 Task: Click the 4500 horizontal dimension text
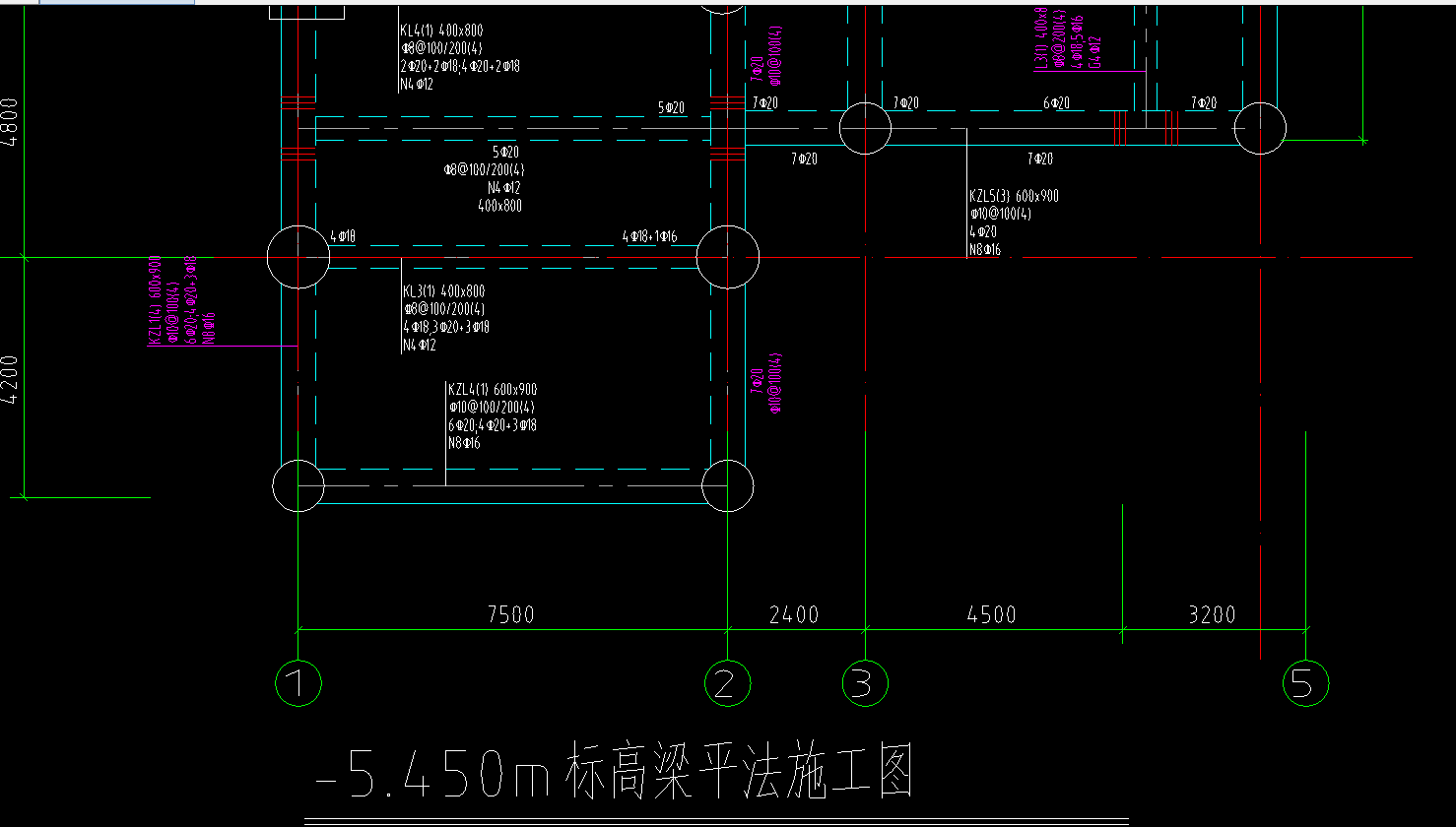pyautogui.click(x=991, y=614)
